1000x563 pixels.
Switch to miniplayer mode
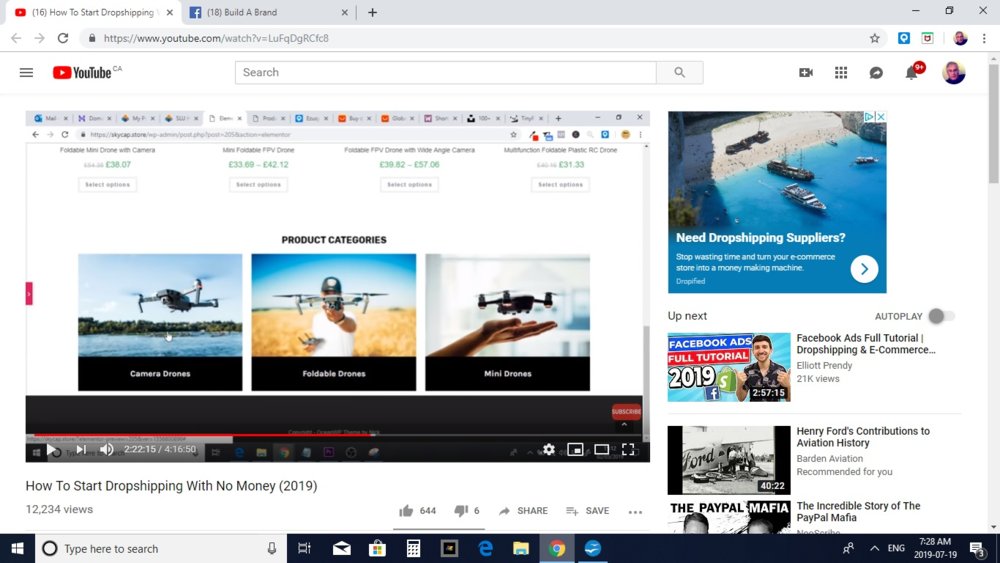pyautogui.click(x=575, y=450)
